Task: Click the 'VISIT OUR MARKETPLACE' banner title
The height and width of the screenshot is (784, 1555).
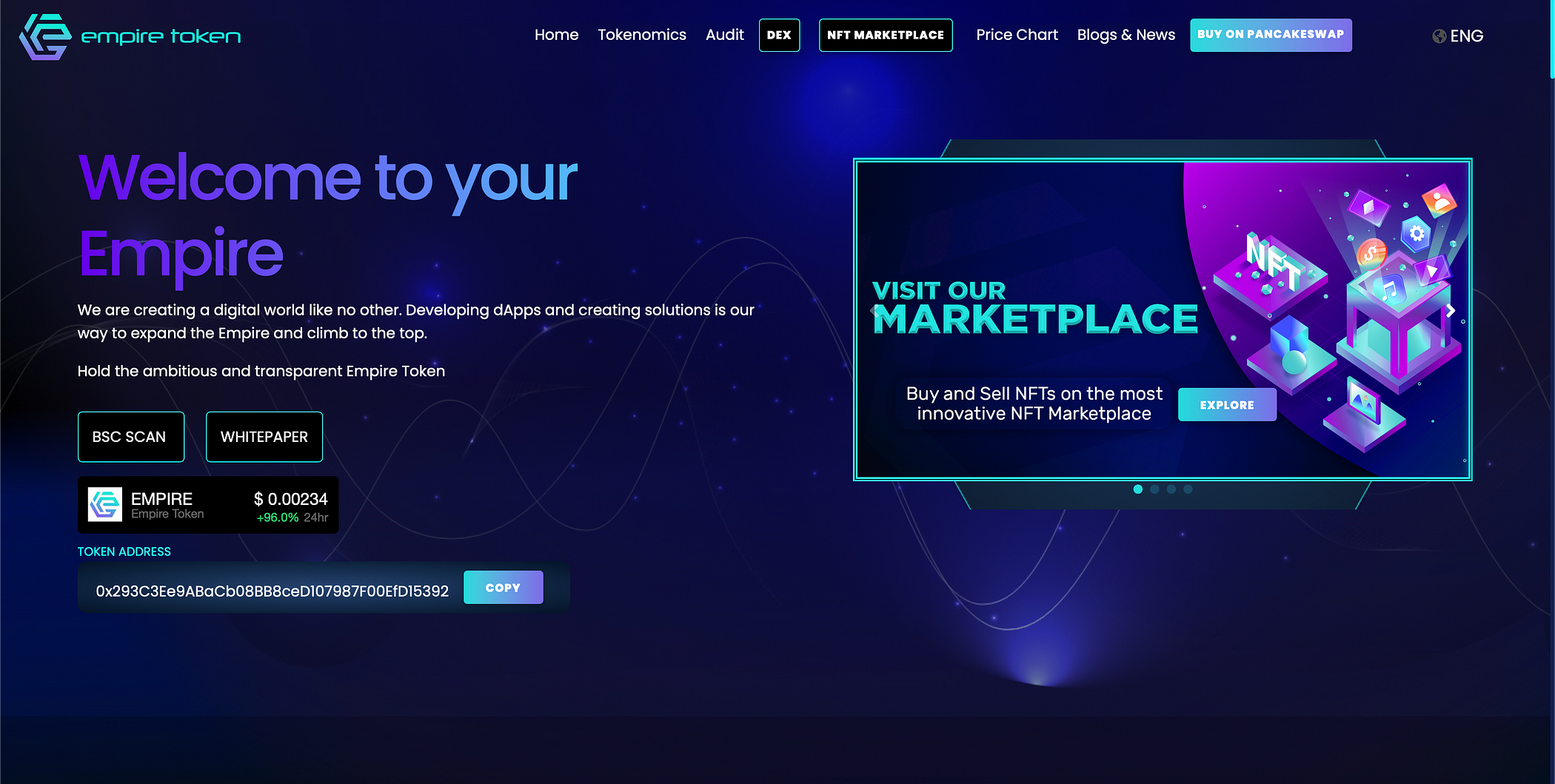Action: point(1035,309)
